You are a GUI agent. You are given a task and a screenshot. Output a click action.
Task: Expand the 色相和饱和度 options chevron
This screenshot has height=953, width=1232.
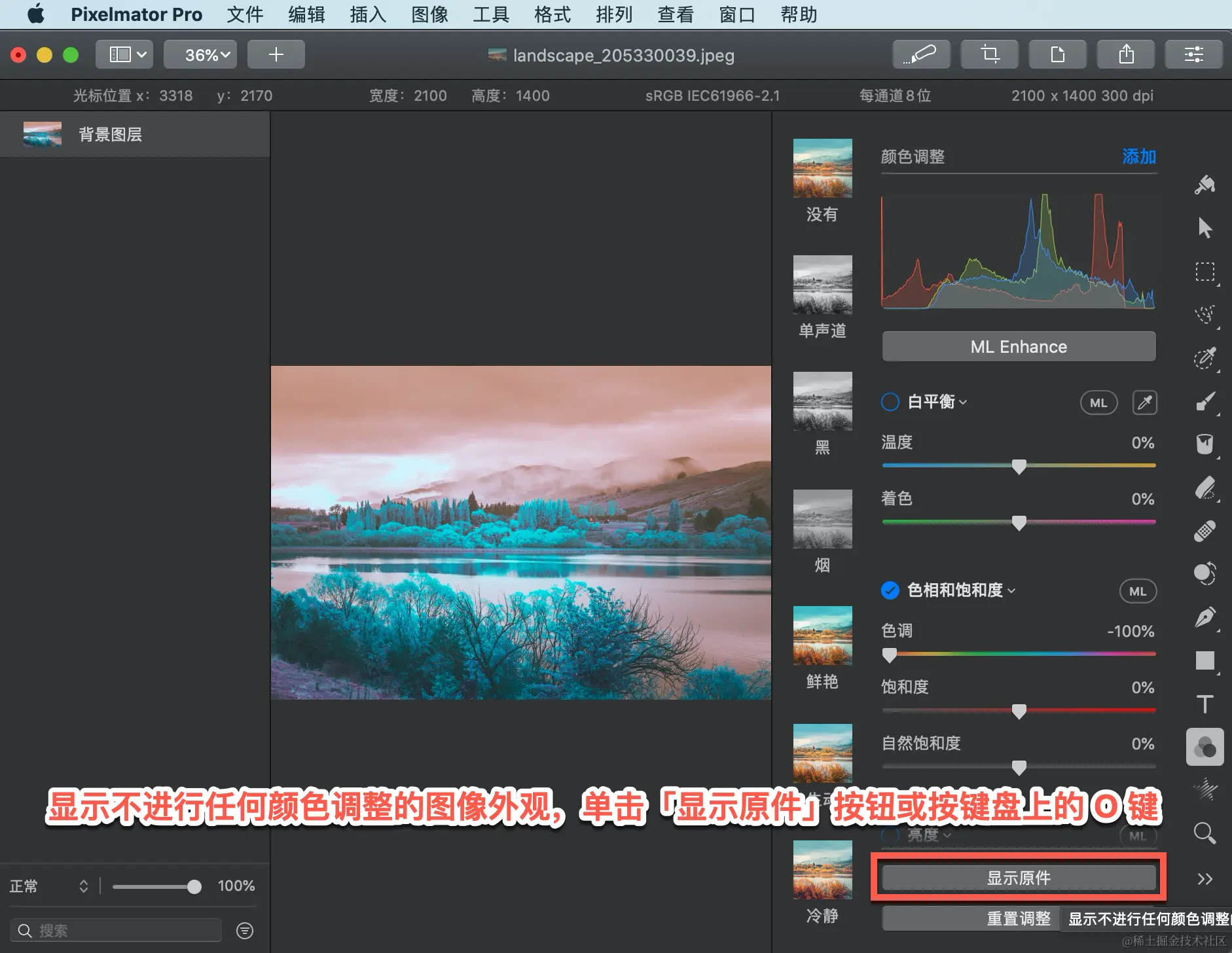click(1011, 591)
